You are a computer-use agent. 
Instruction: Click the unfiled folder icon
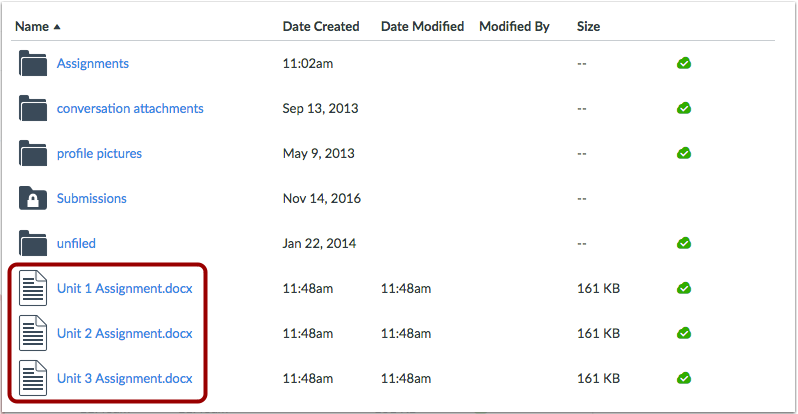[x=33, y=243]
